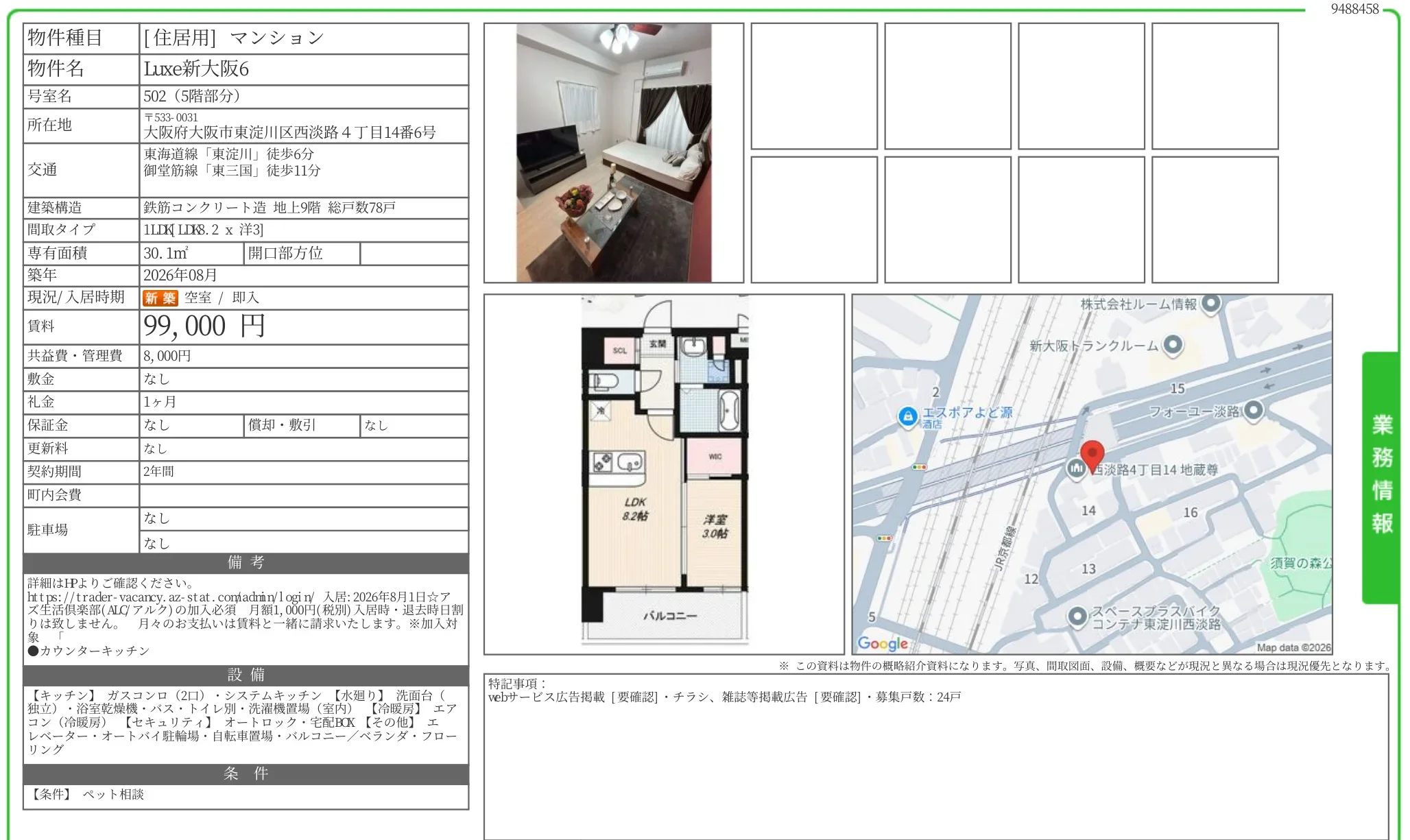
Task: Click the Map data ©2026 attribution
Action: tap(1293, 647)
